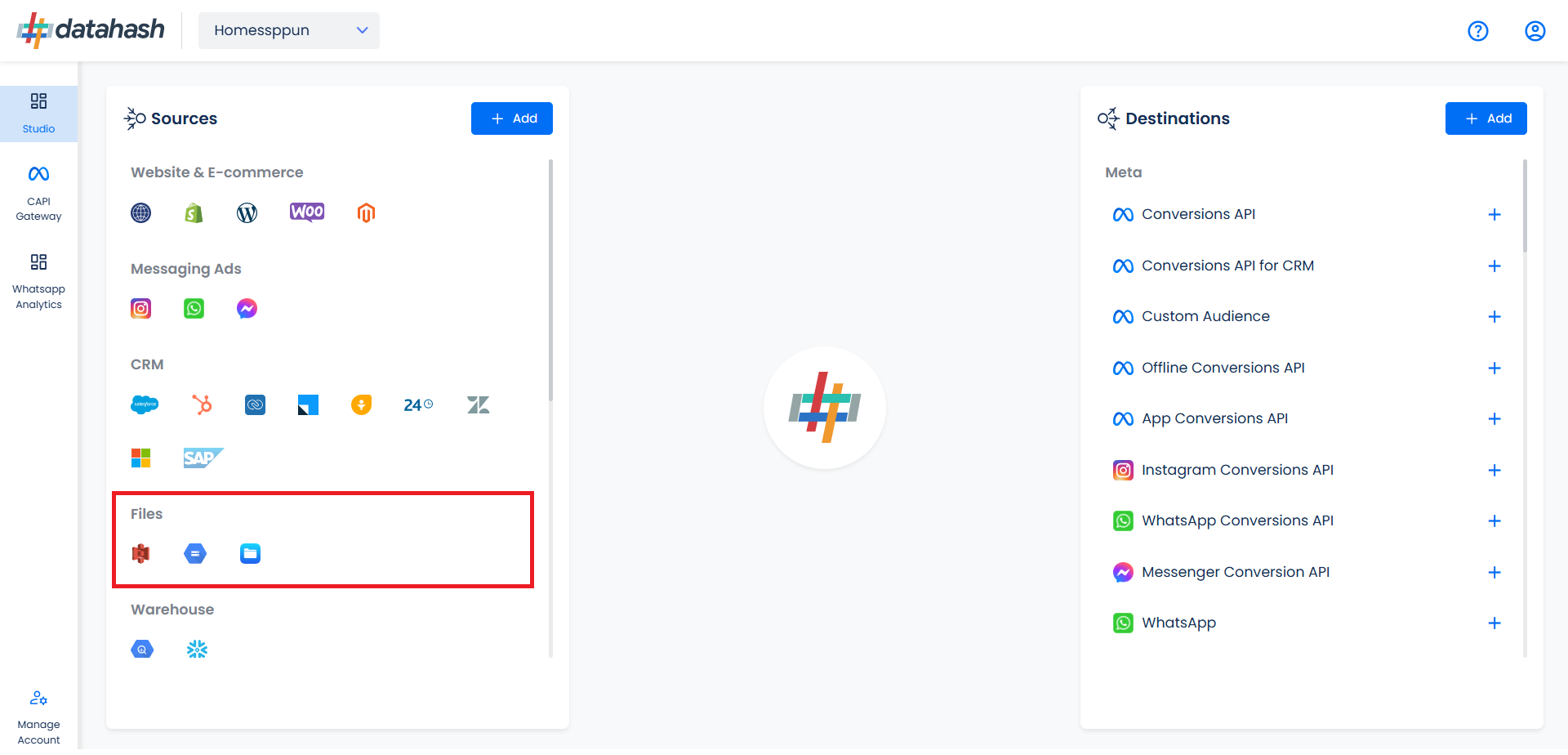Viewport: 1568px width, 755px height.
Task: Select the SAP CRM source
Action: (x=203, y=458)
